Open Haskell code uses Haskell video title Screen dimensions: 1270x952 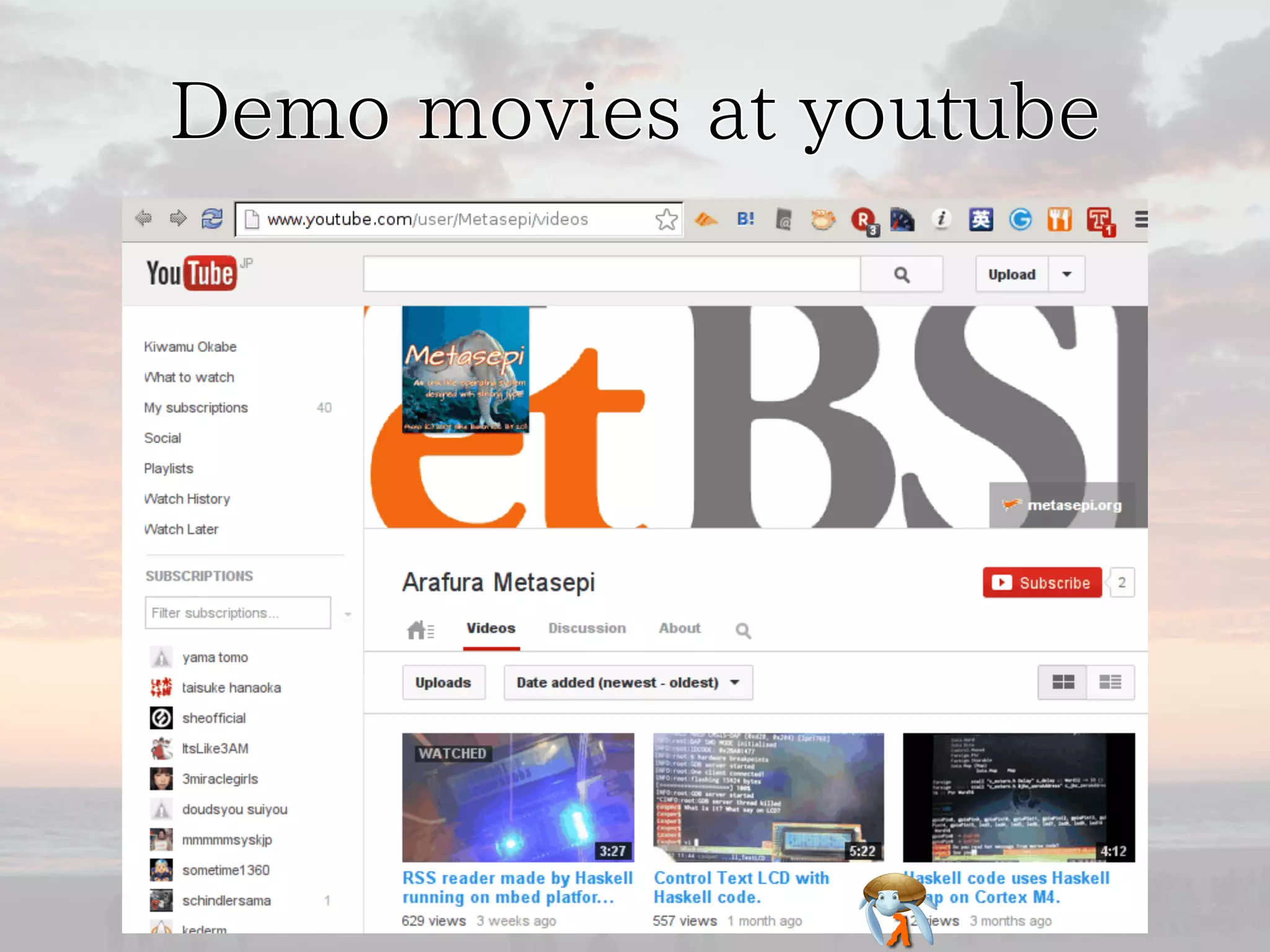pos(1008,888)
